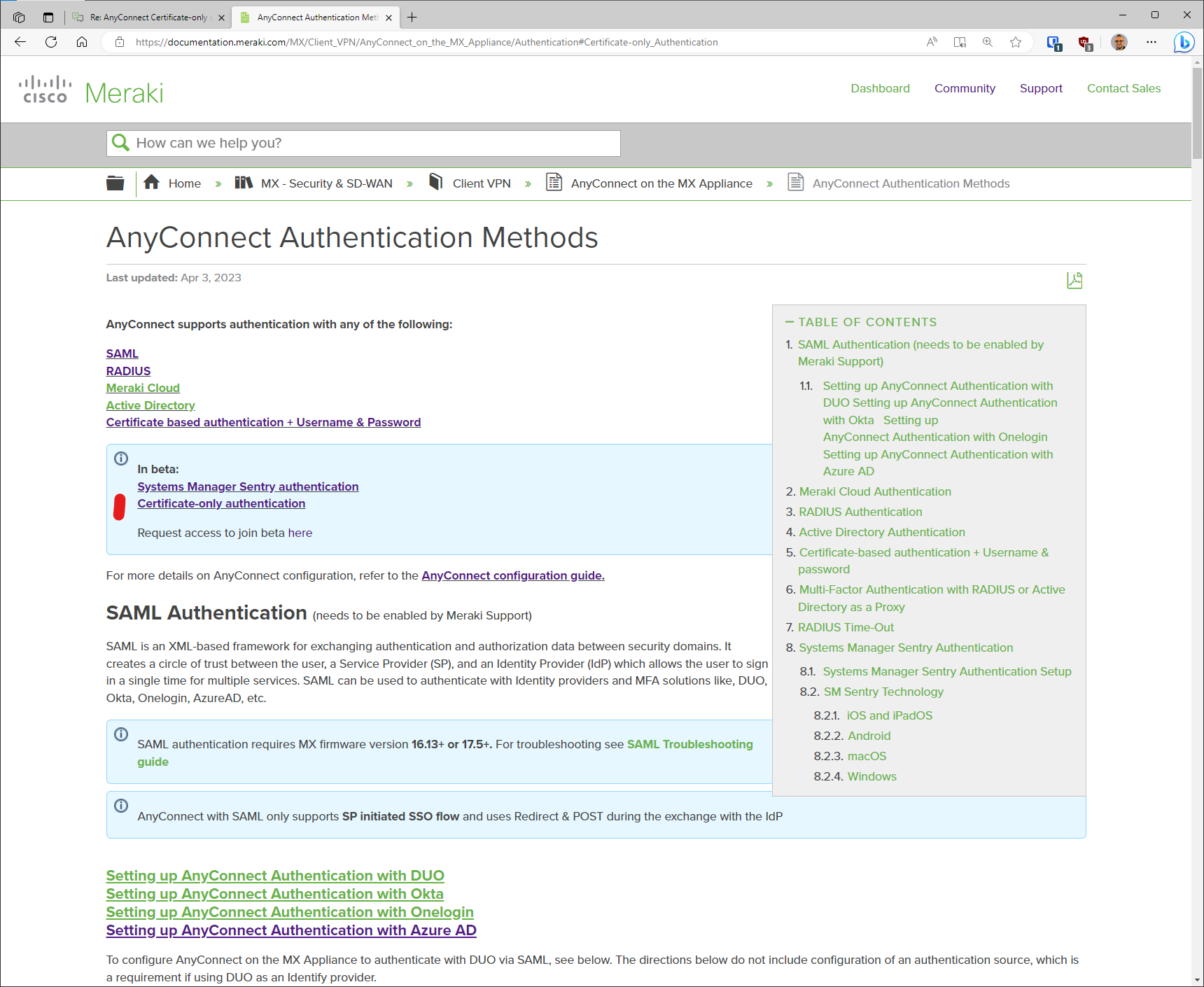The height and width of the screenshot is (987, 1204).
Task: Jump to RADIUS Time-Out in contents
Action: tap(846, 627)
